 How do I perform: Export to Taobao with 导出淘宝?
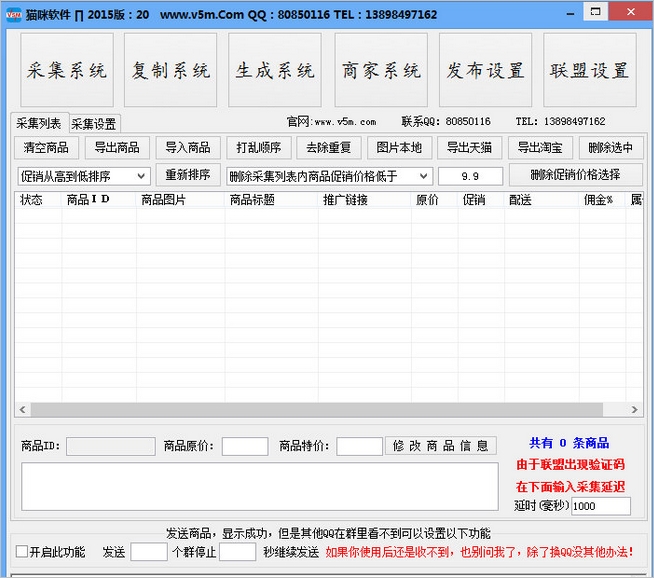(540, 148)
